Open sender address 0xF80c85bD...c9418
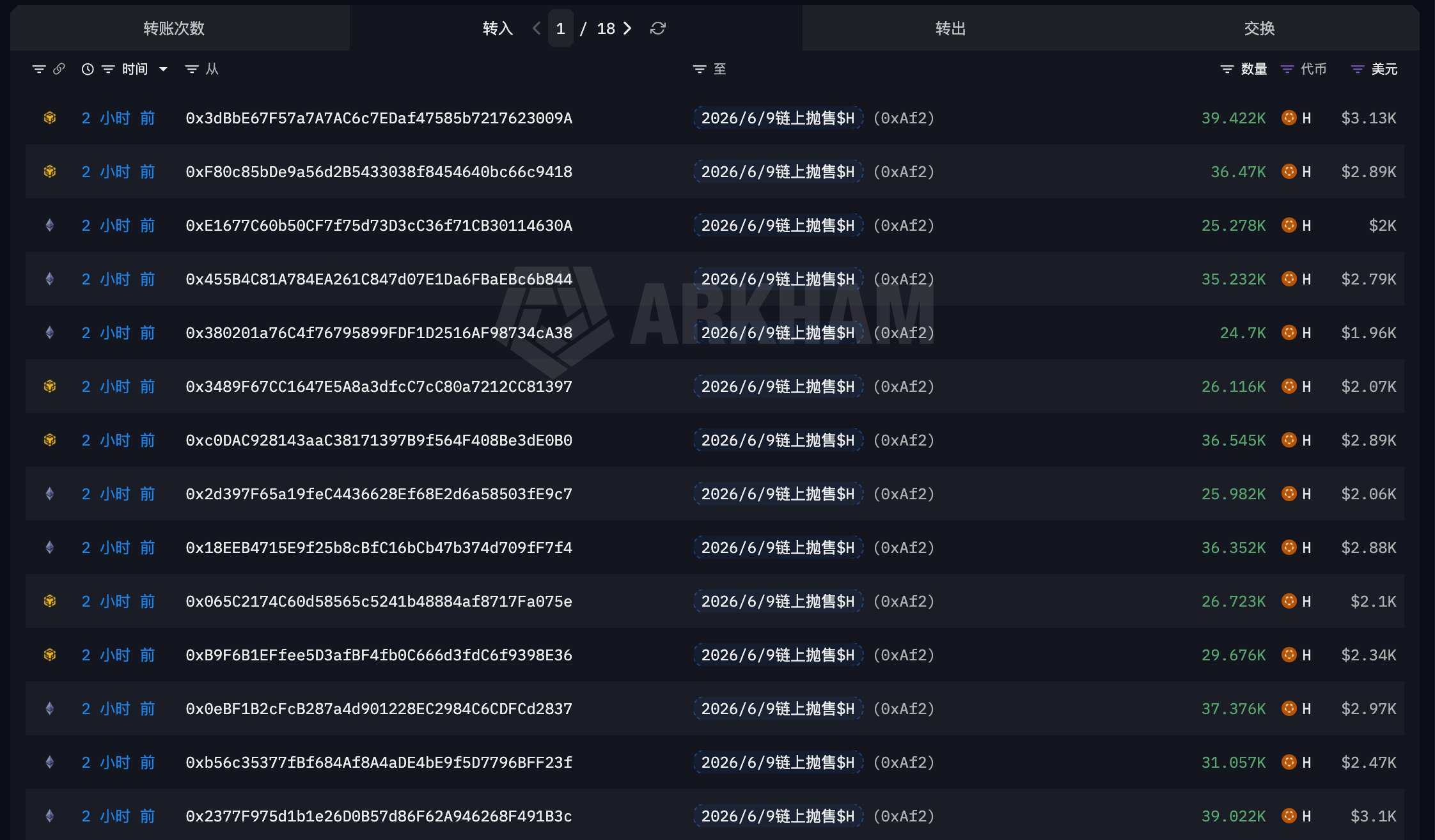The height and width of the screenshot is (840, 1435). (x=379, y=171)
